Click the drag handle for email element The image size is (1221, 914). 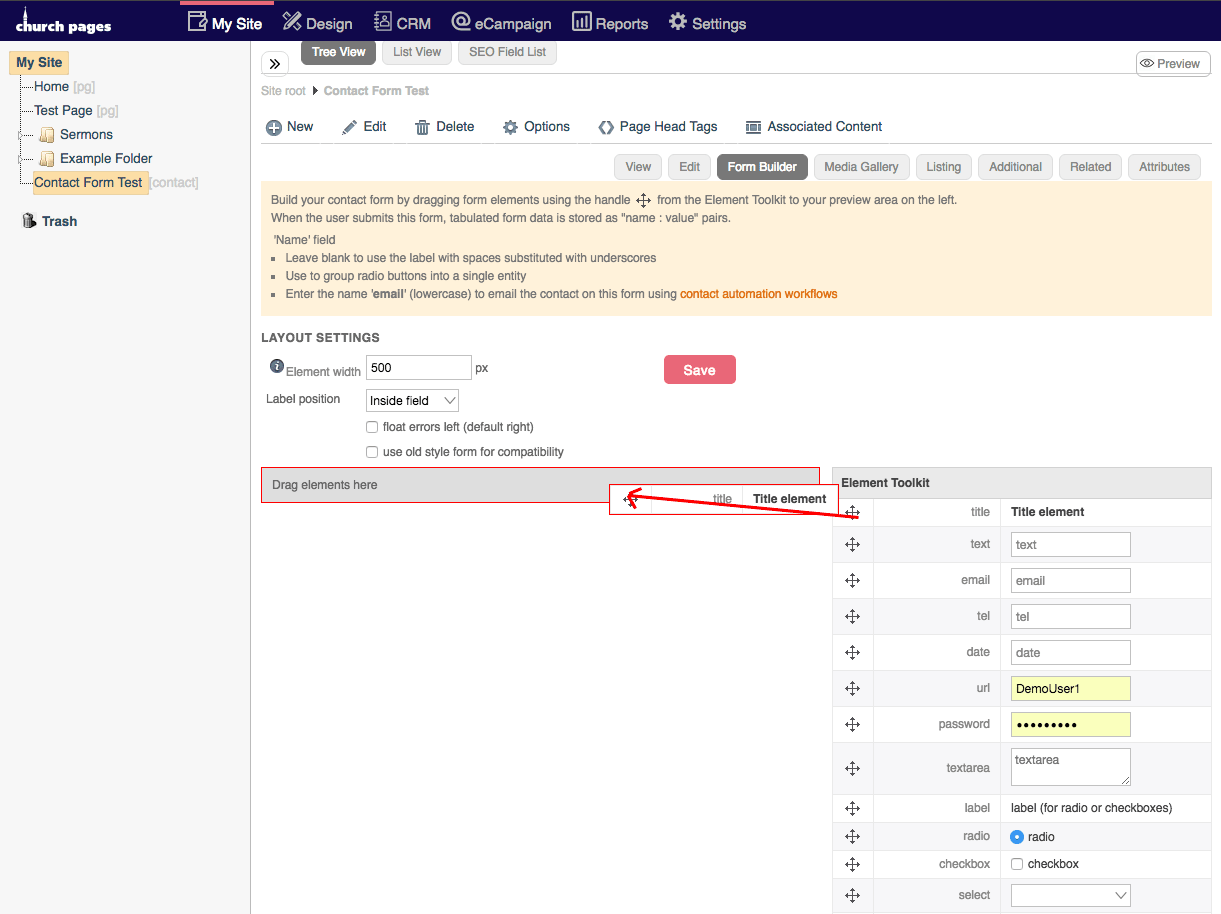(852, 581)
